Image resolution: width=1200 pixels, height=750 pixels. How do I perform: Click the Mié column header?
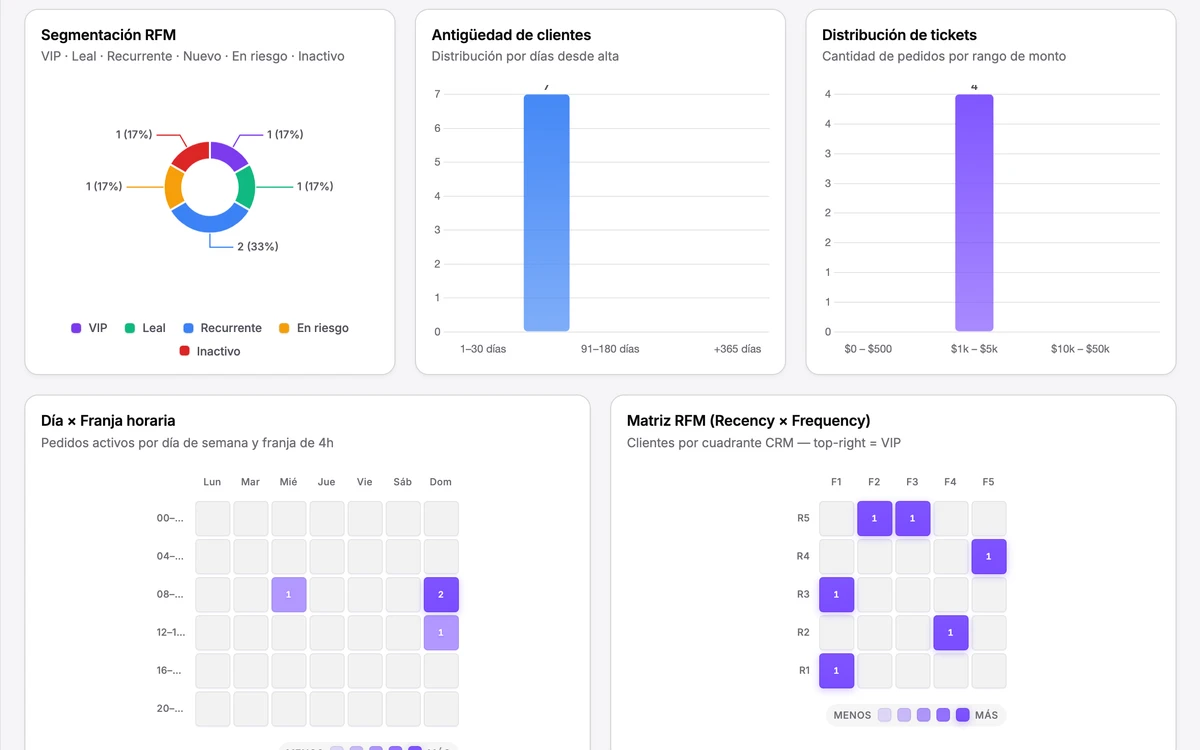pos(289,482)
